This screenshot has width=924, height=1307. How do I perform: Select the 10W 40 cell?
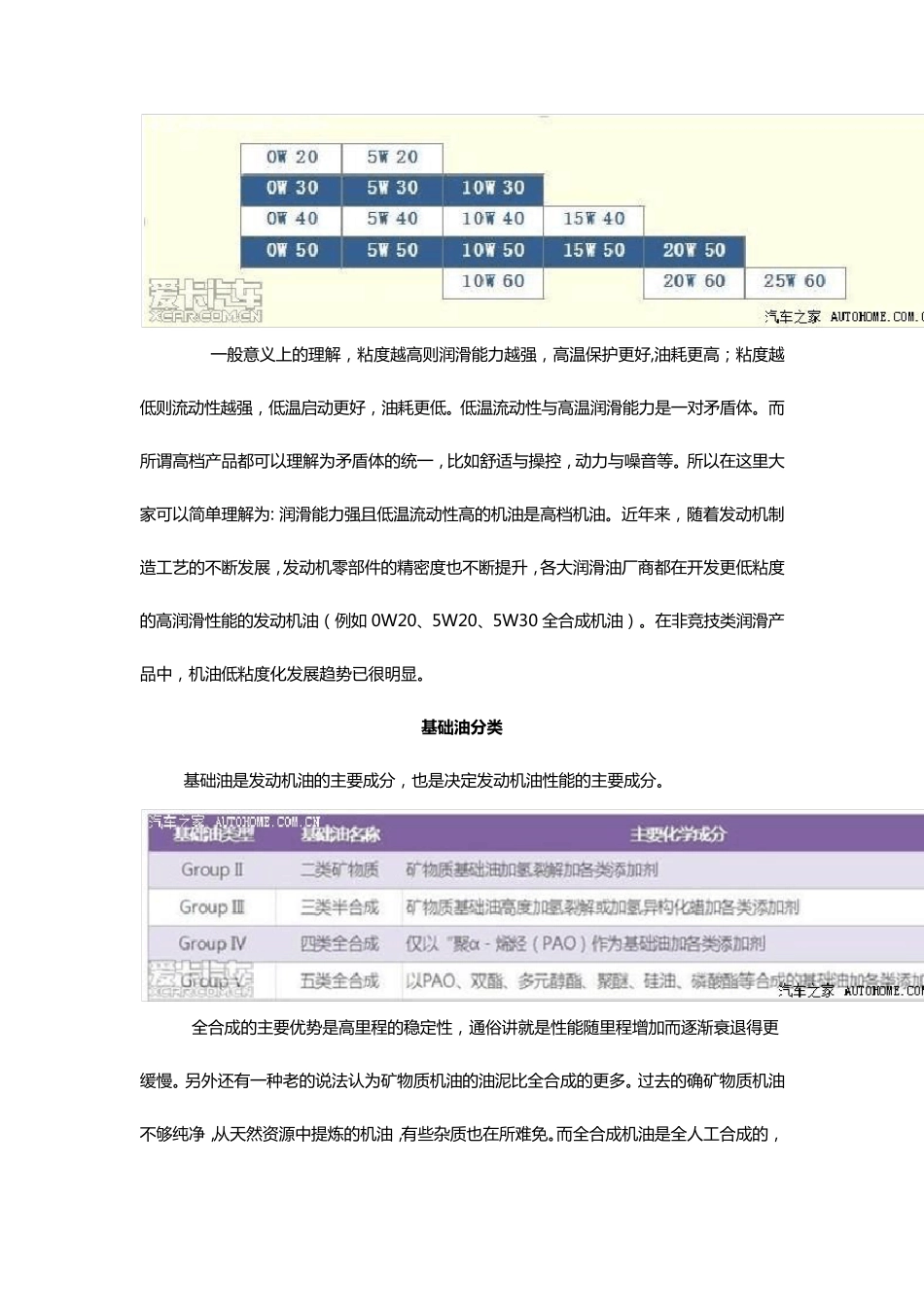click(493, 220)
